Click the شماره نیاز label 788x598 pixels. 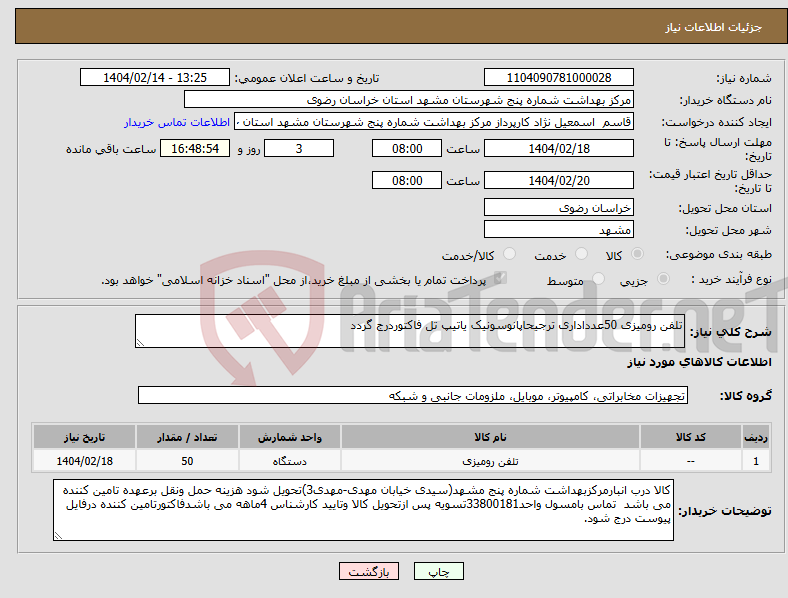[x=744, y=78]
